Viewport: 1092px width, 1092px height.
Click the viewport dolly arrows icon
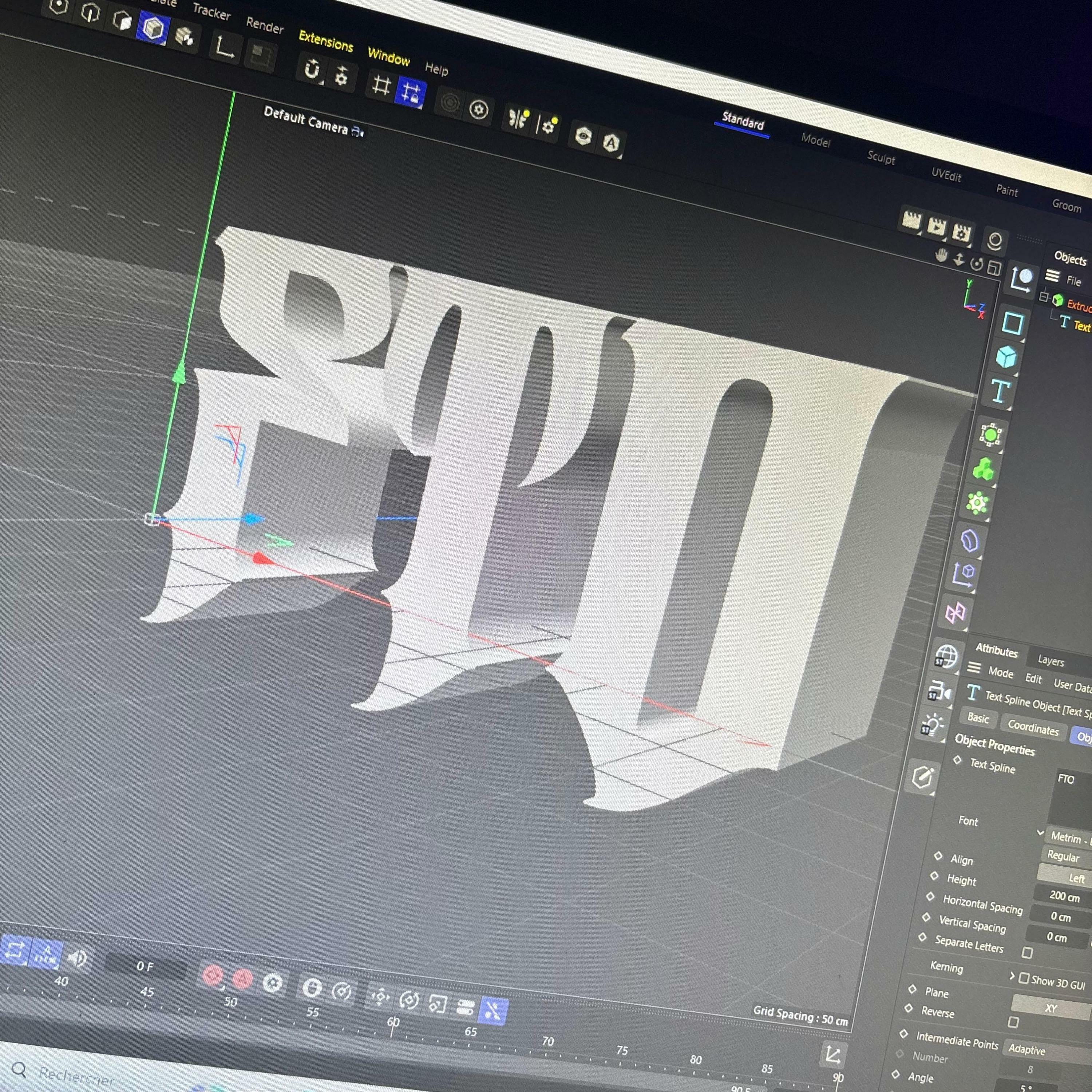click(959, 260)
